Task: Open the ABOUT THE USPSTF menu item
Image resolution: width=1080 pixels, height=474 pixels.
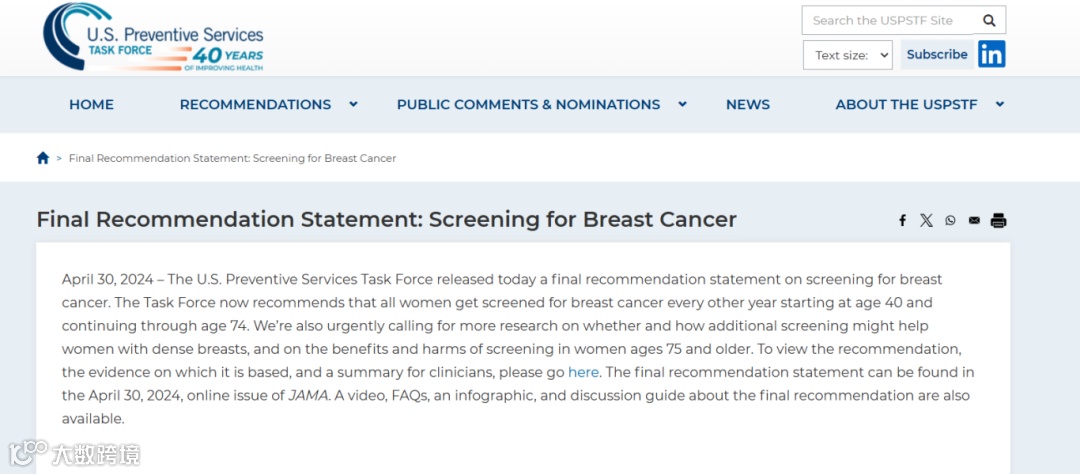Action: click(906, 104)
